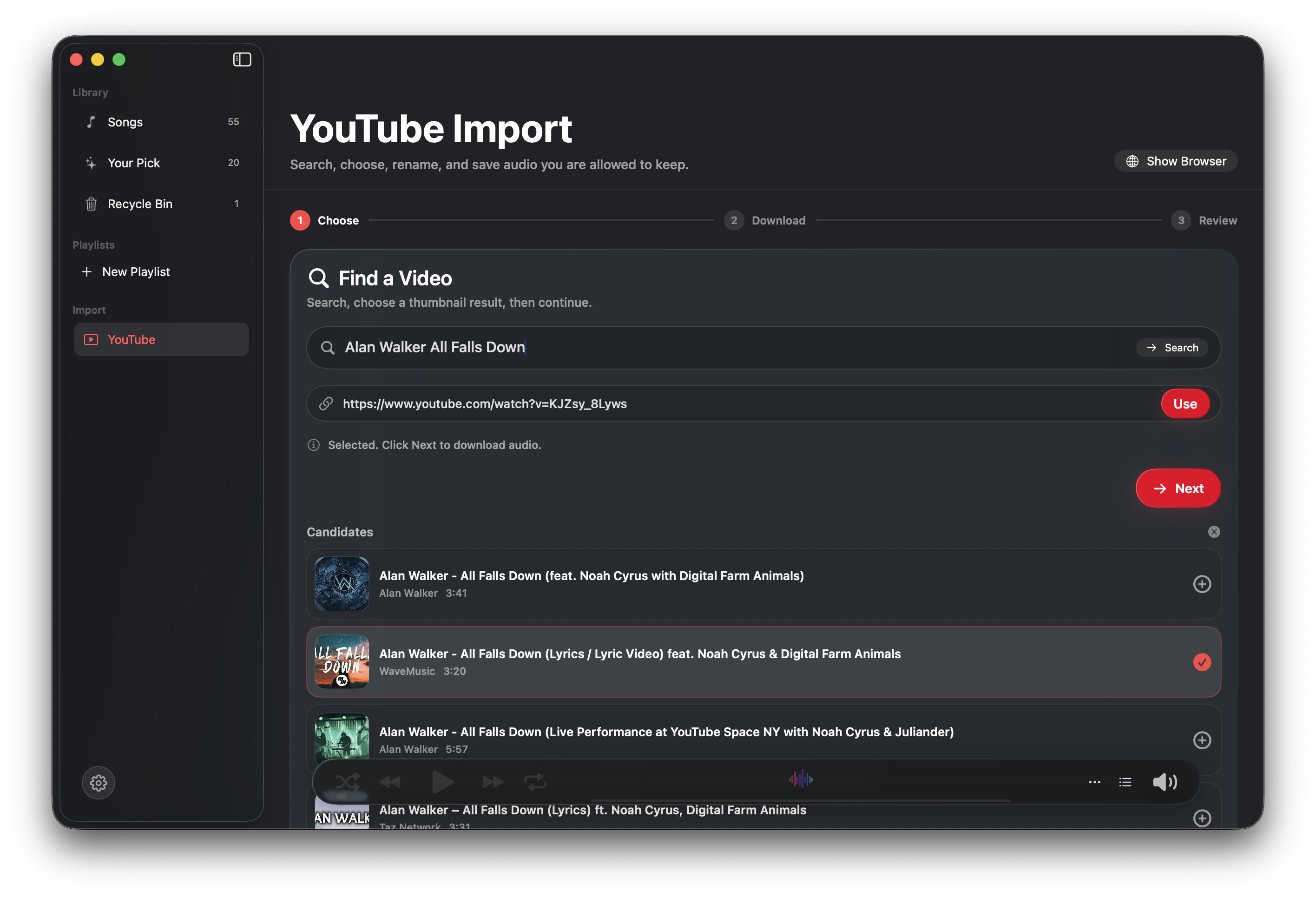Click the large Find a Video magnifier

[x=318, y=278]
